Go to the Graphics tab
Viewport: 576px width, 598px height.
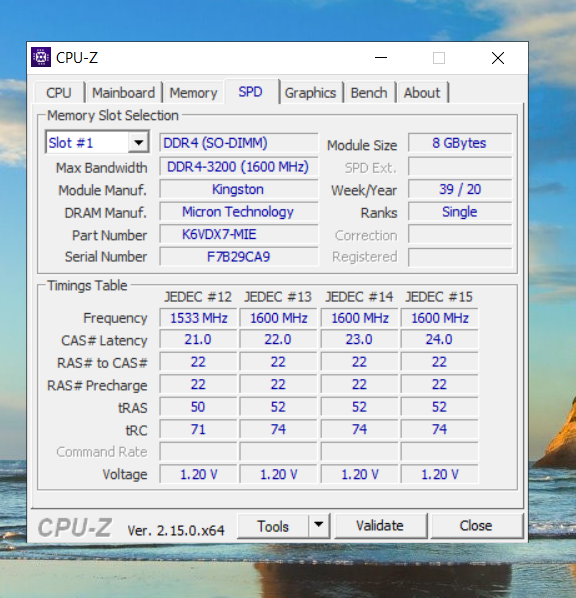click(311, 93)
